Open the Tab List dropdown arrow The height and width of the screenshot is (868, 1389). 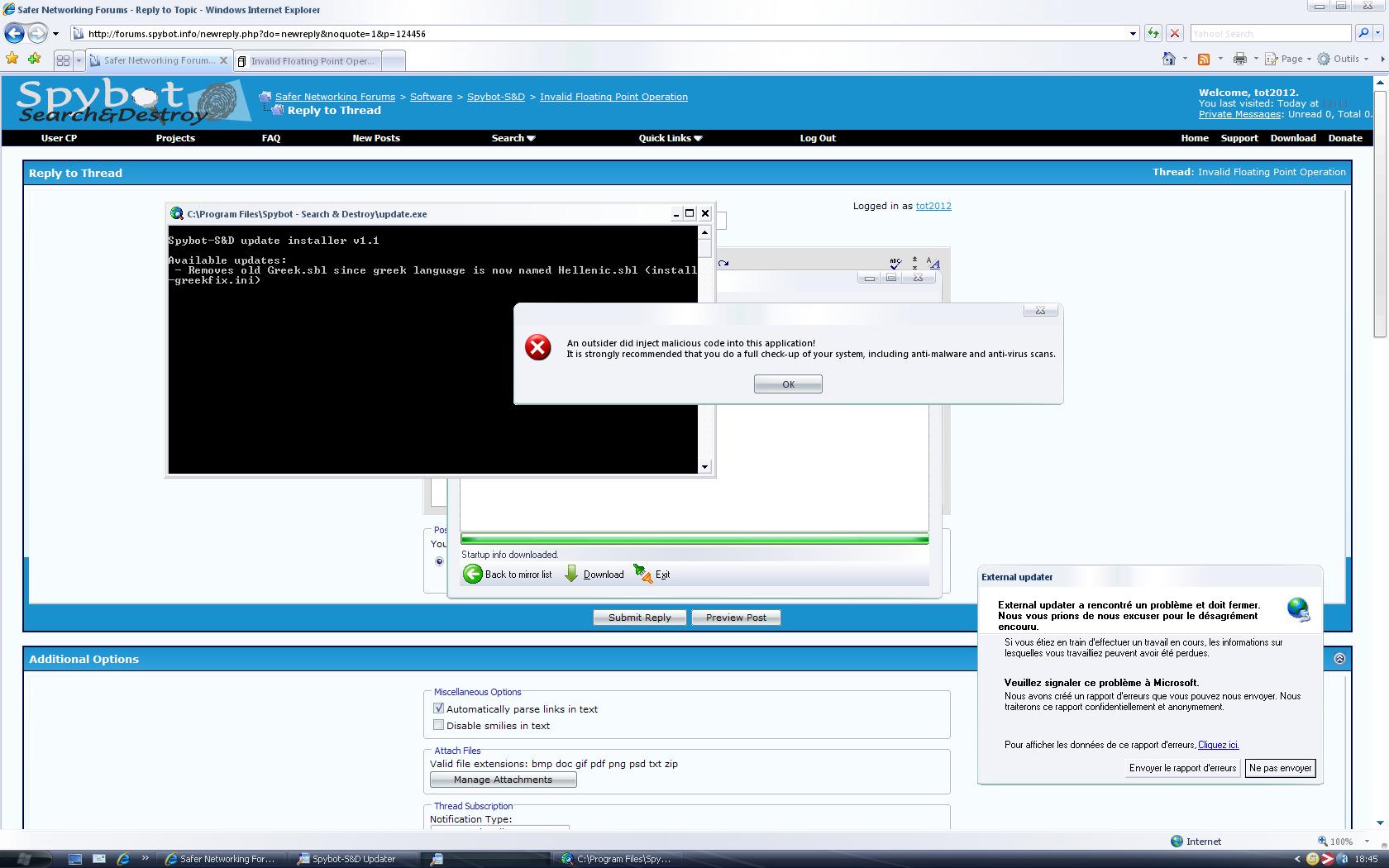pos(79,60)
